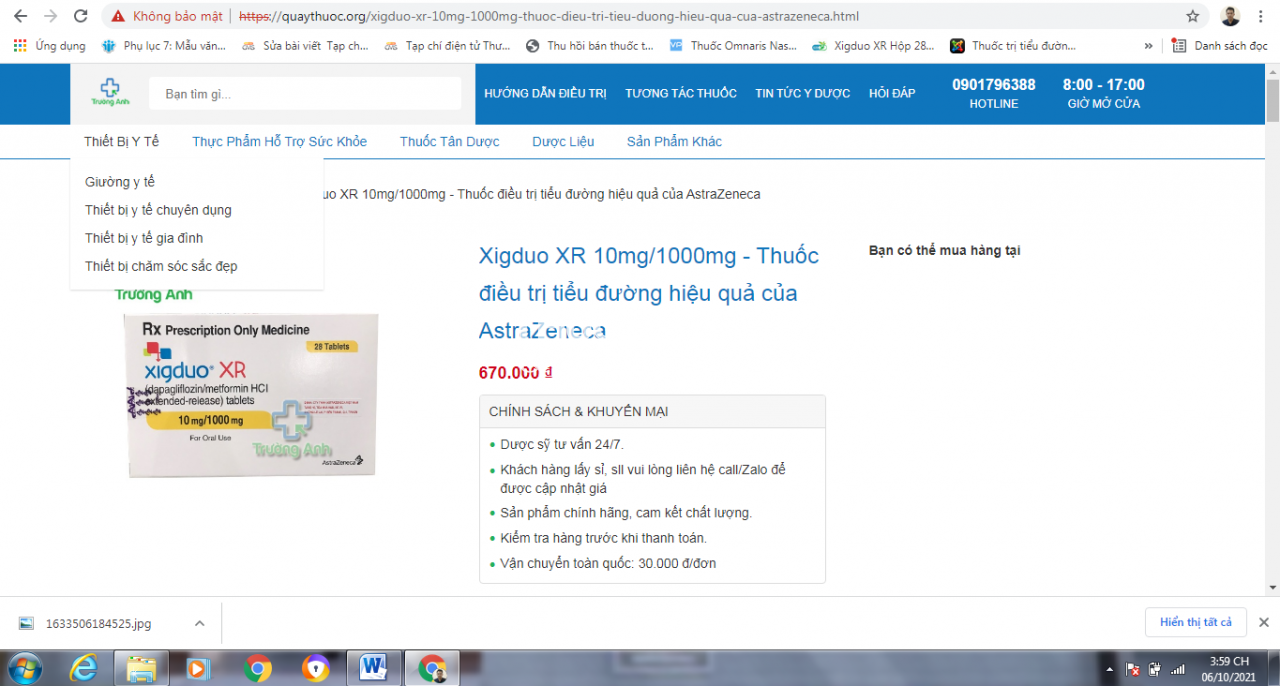
Task: Click the Trường Anh site logo
Action: click(110, 93)
